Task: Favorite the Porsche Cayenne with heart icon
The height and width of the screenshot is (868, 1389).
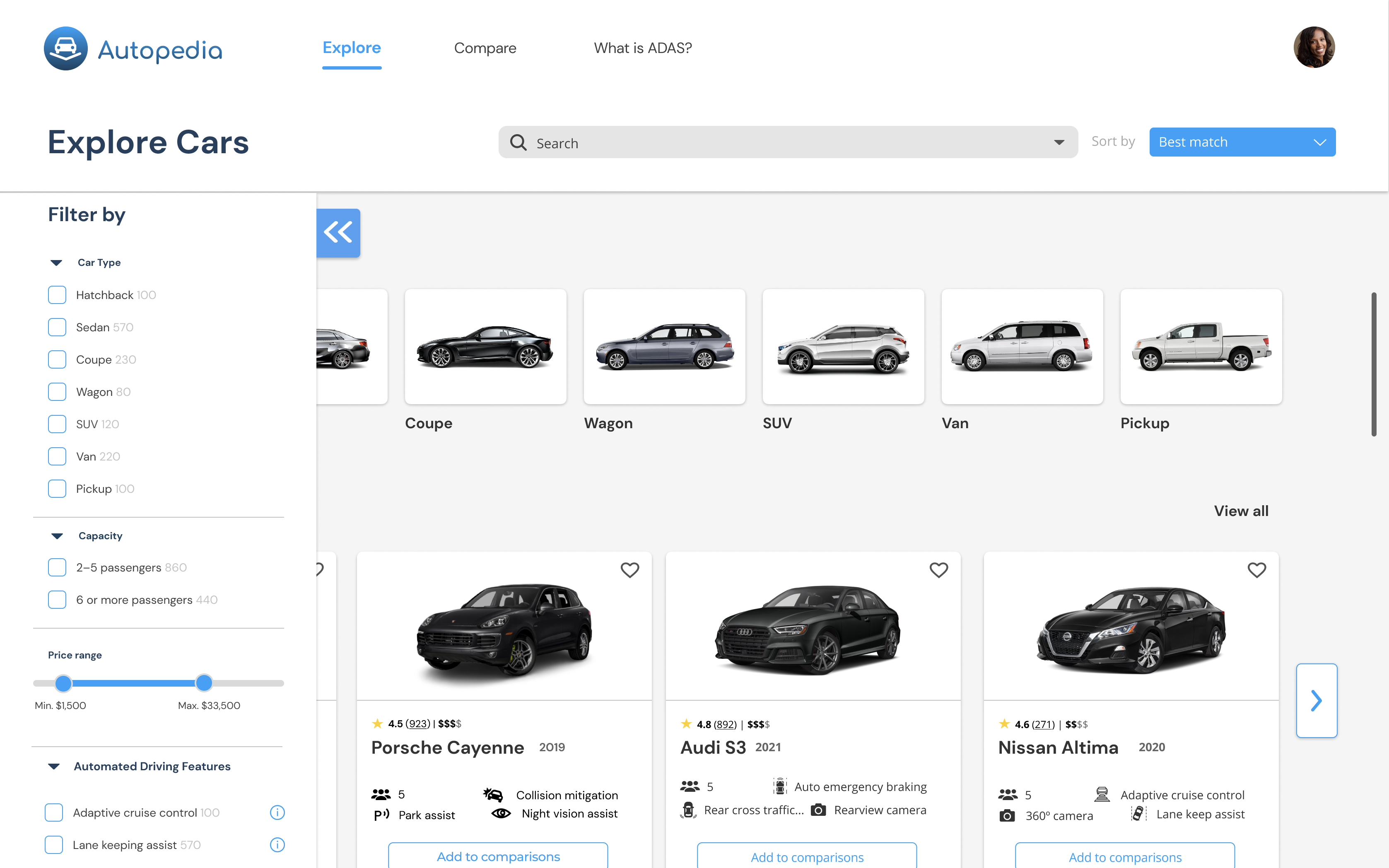Action: [629, 570]
